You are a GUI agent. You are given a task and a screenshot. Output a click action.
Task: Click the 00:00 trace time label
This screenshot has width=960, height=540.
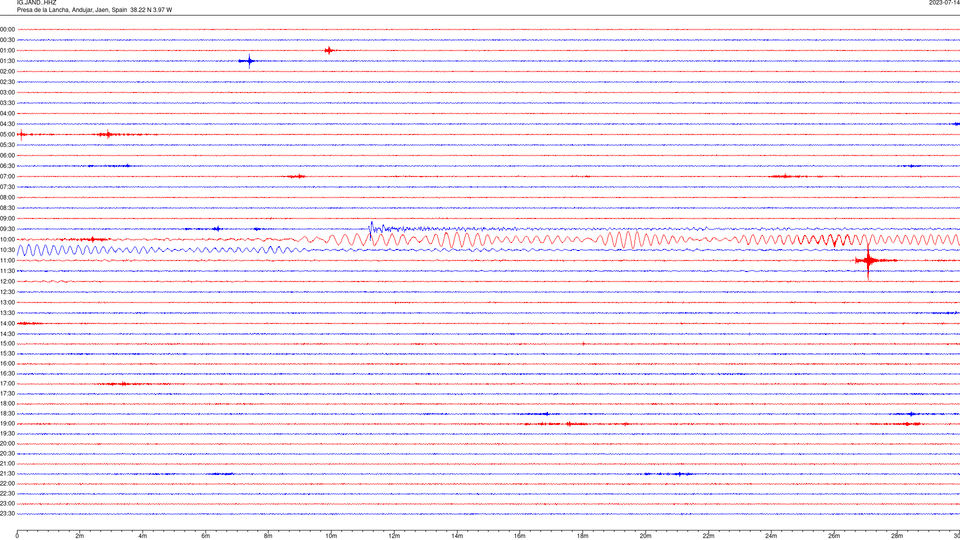coord(7,29)
